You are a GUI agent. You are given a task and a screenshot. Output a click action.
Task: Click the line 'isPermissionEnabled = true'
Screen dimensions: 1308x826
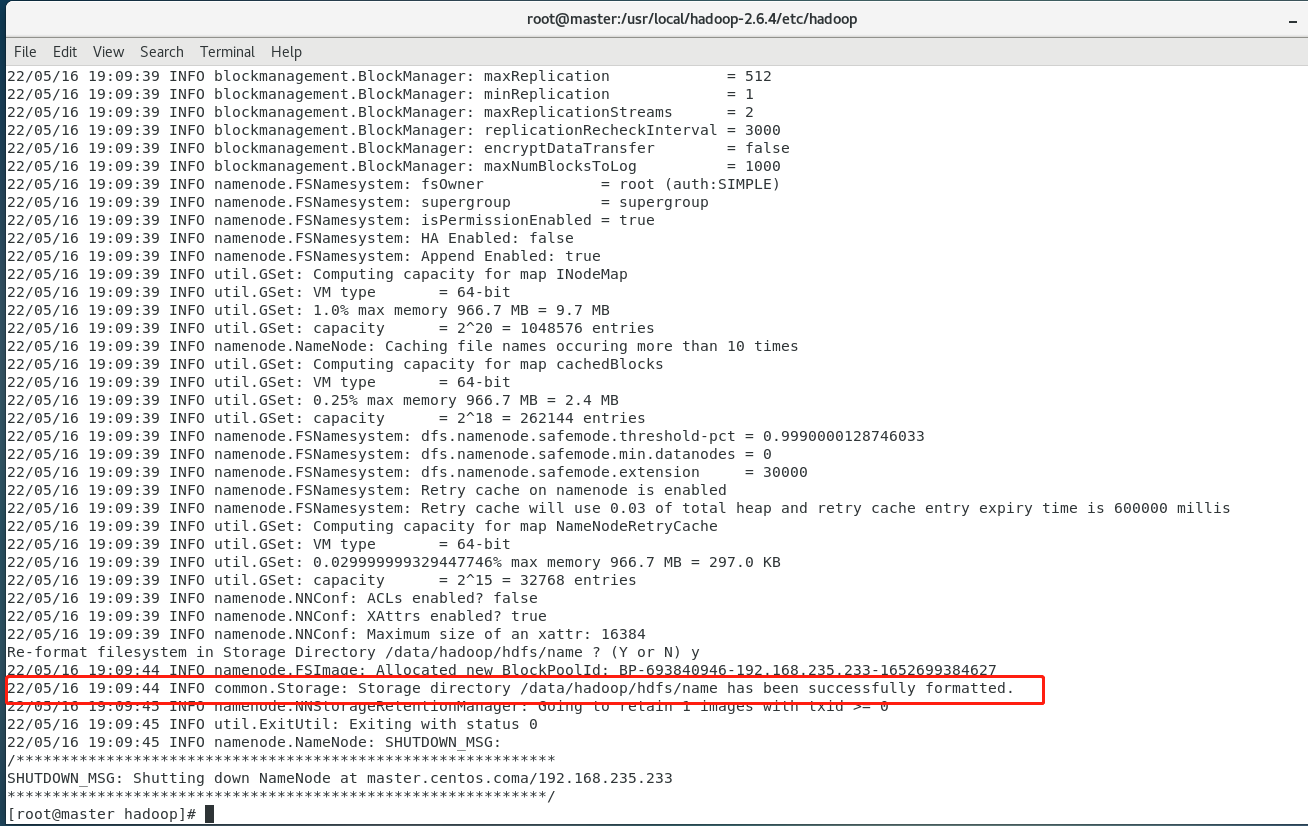331,220
